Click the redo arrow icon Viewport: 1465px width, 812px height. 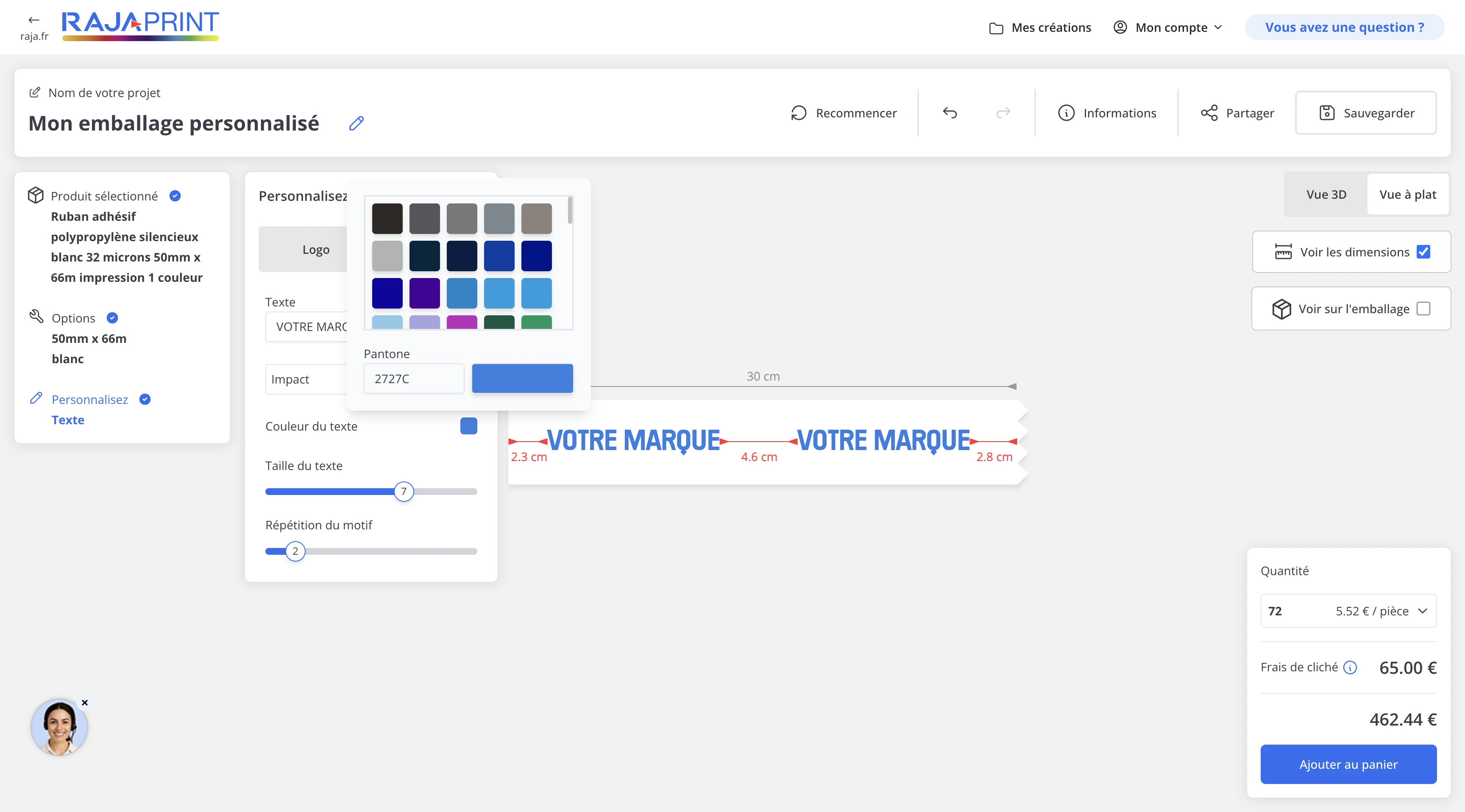(x=1003, y=113)
